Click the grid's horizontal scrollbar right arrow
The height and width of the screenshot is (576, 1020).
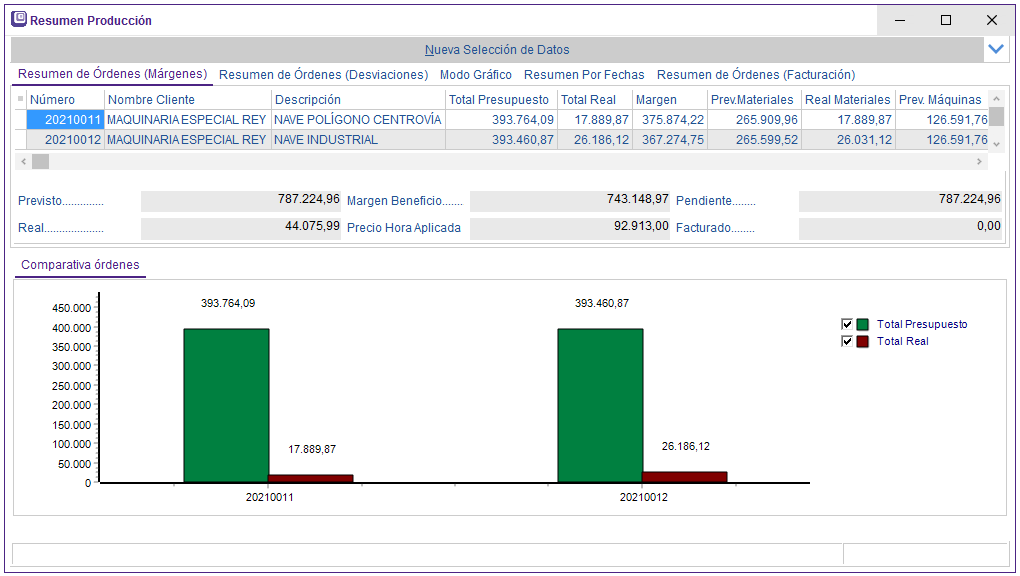tap(980, 161)
